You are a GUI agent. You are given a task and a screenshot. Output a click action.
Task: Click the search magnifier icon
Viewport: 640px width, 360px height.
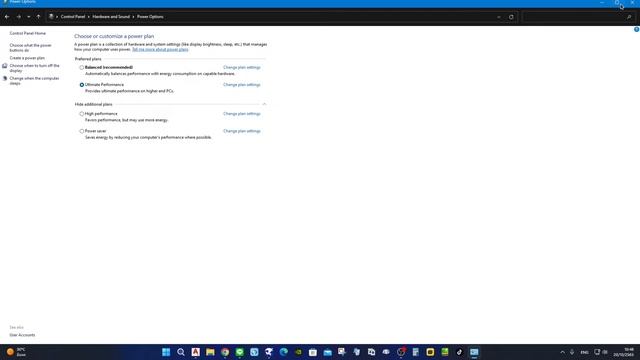point(629,17)
